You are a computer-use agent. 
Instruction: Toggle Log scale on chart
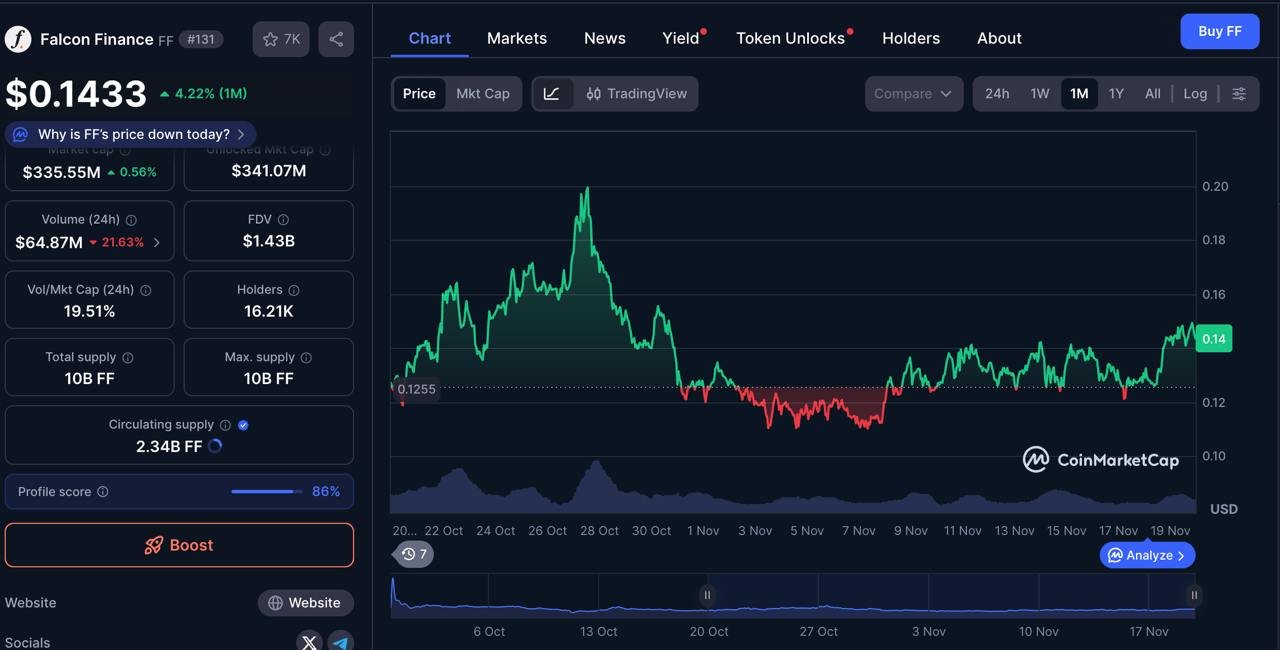click(1195, 94)
